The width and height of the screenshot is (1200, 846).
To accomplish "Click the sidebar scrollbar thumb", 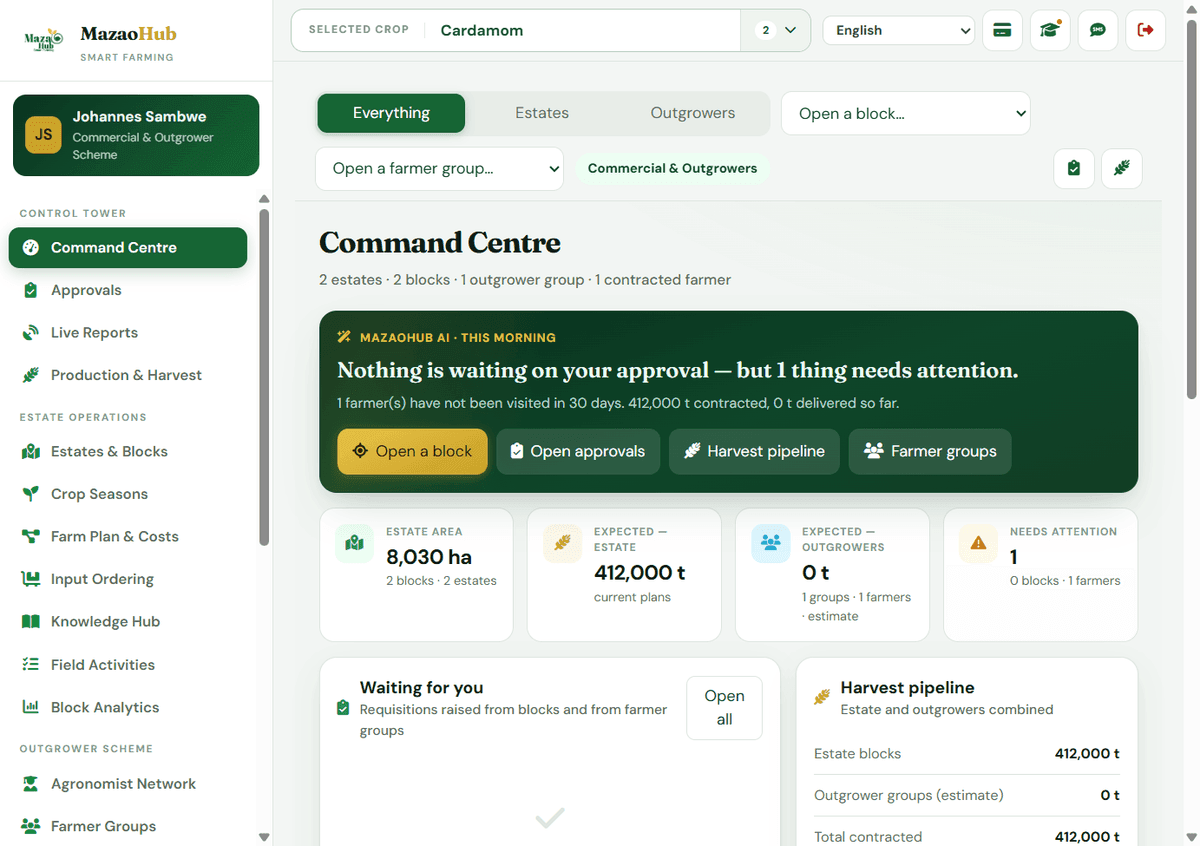I will pos(264,375).
